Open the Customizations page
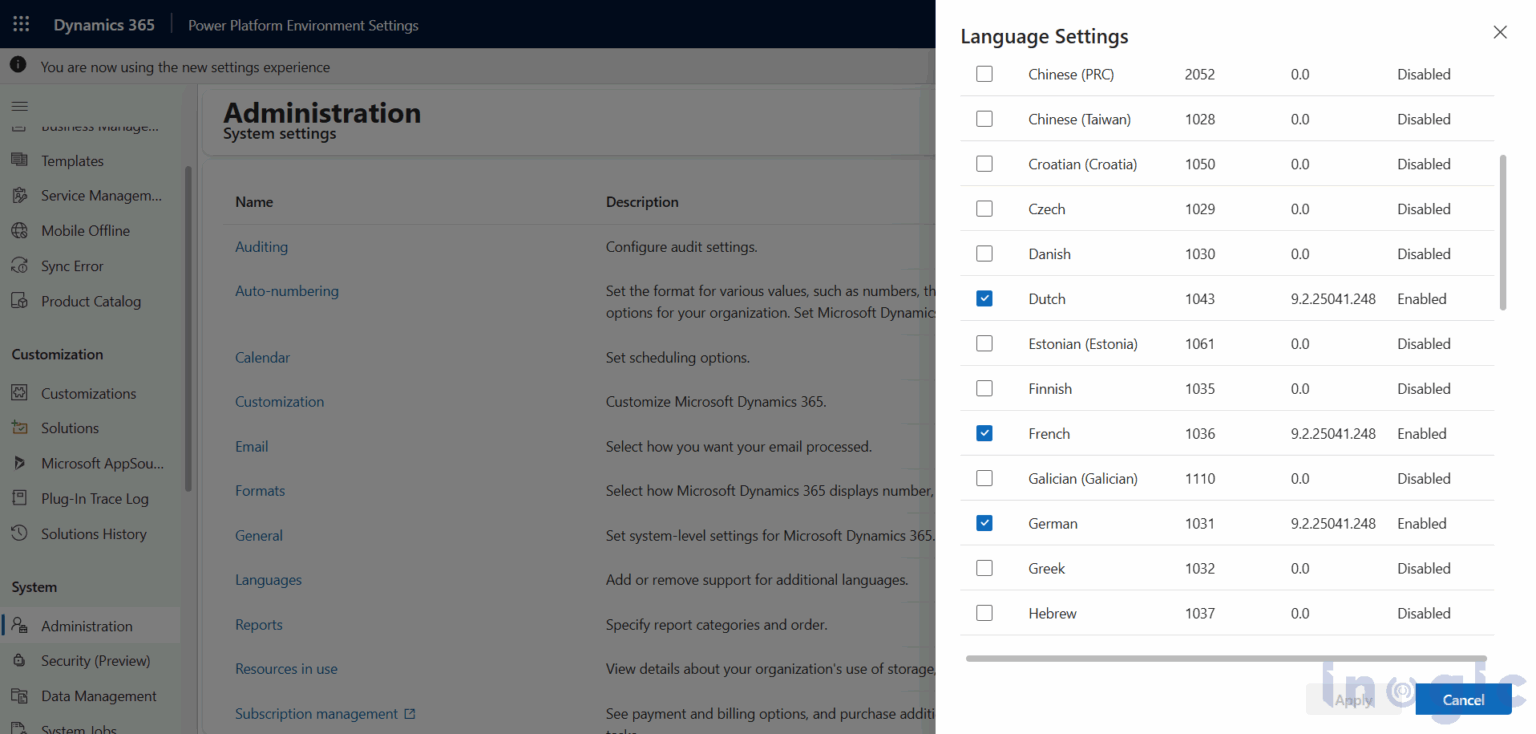This screenshot has width=1536, height=734. [x=88, y=393]
